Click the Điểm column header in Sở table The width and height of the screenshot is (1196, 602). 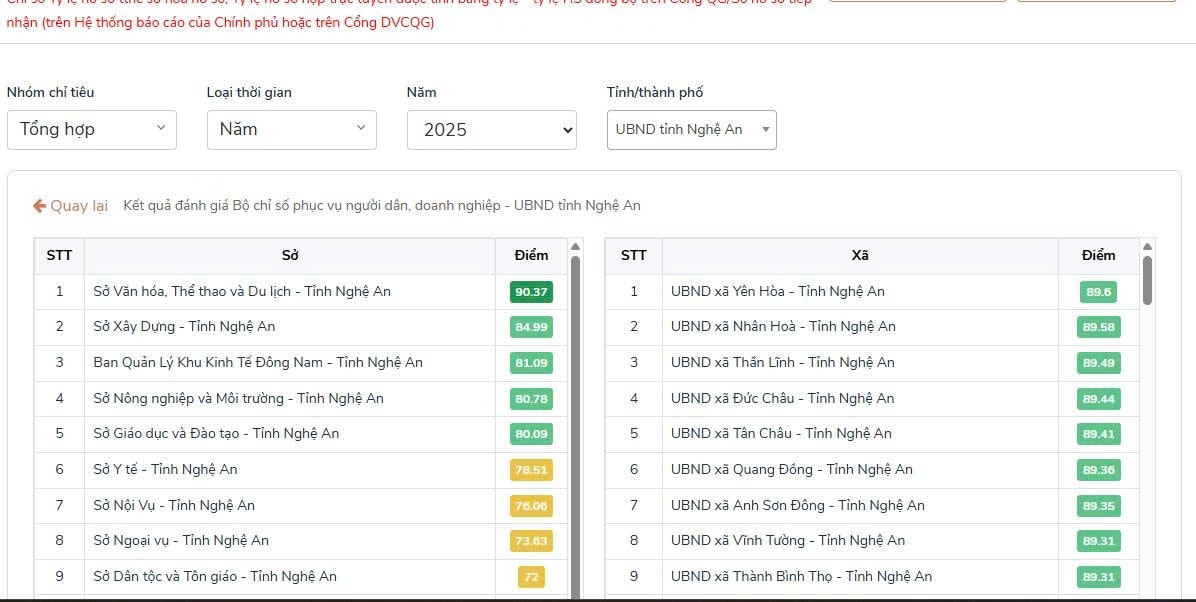(531, 256)
